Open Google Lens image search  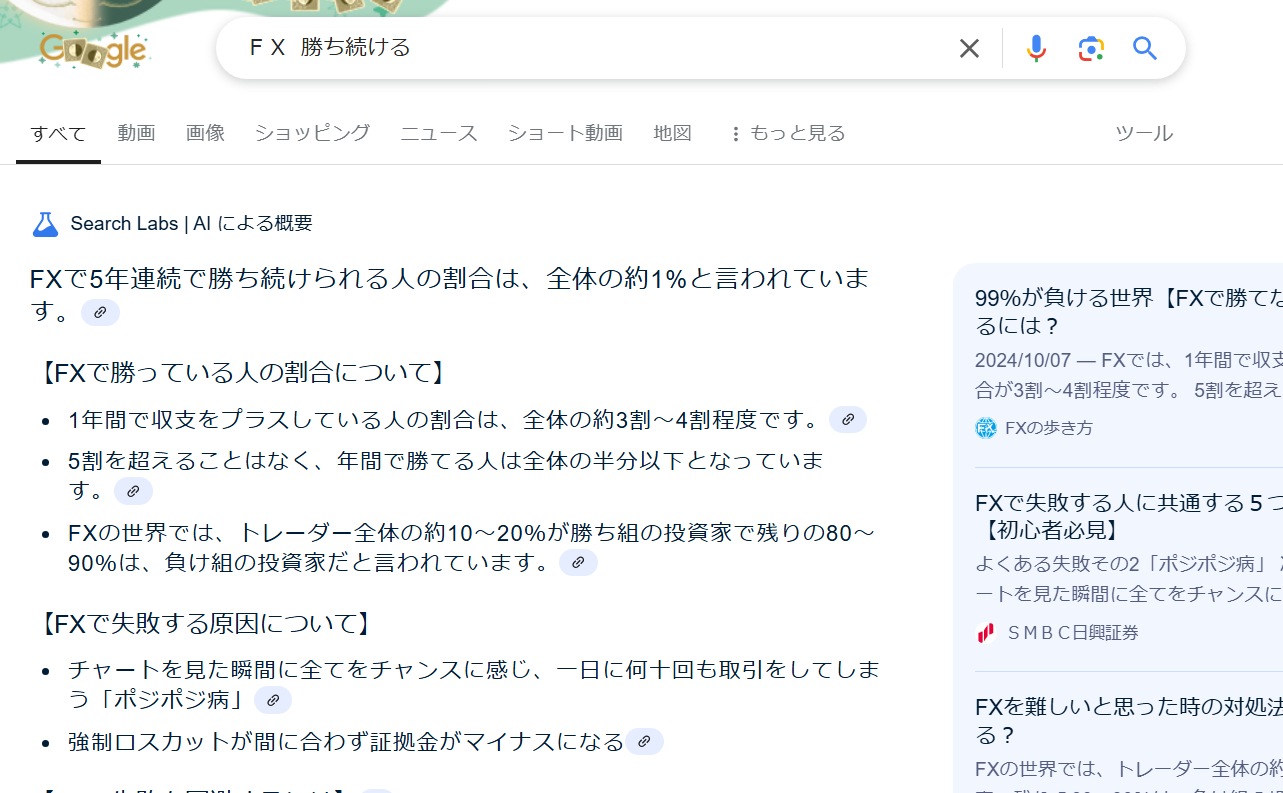pos(1090,47)
